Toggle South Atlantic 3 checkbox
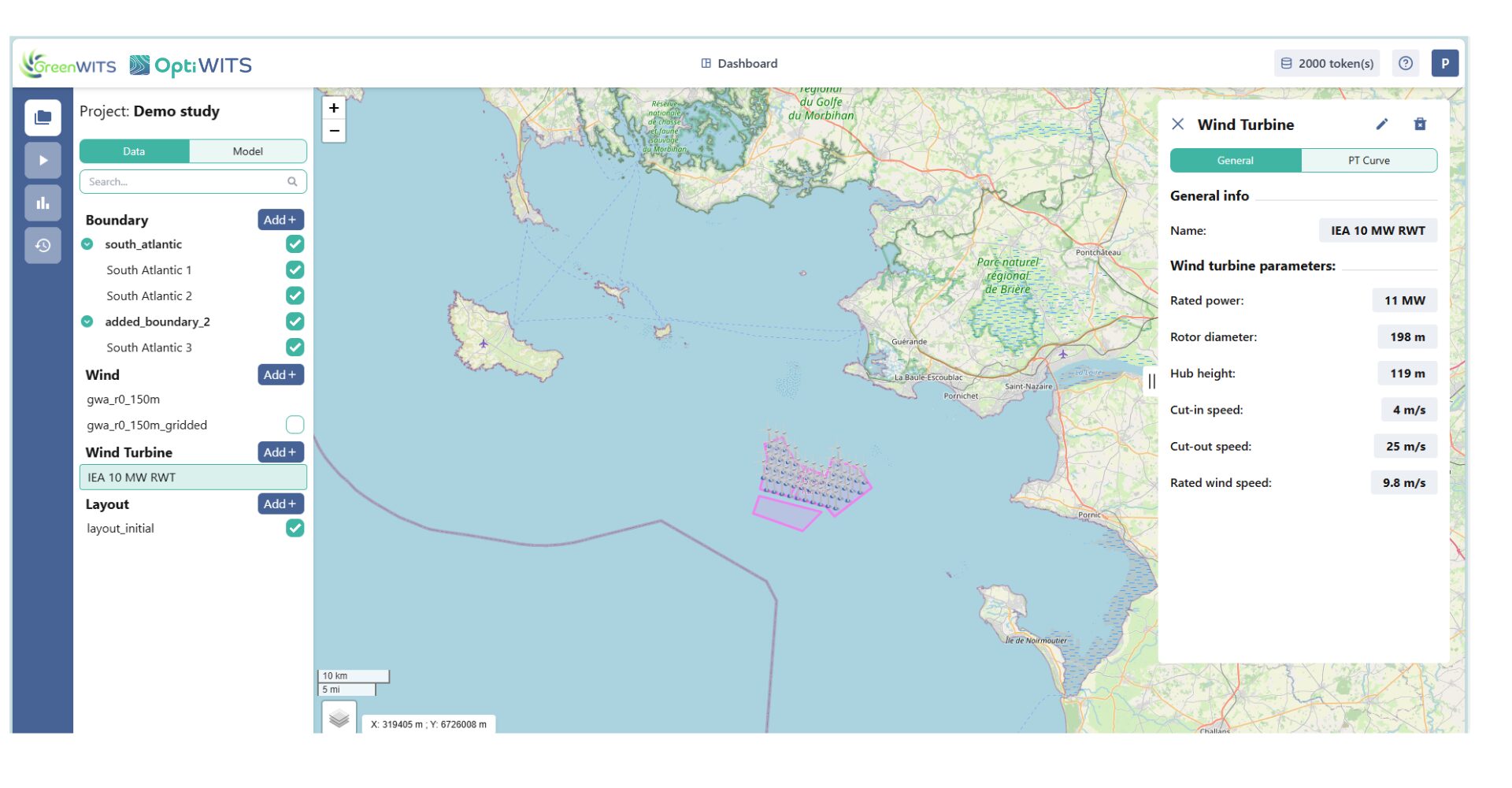Screen dimensions: 1512x788 coord(295,348)
